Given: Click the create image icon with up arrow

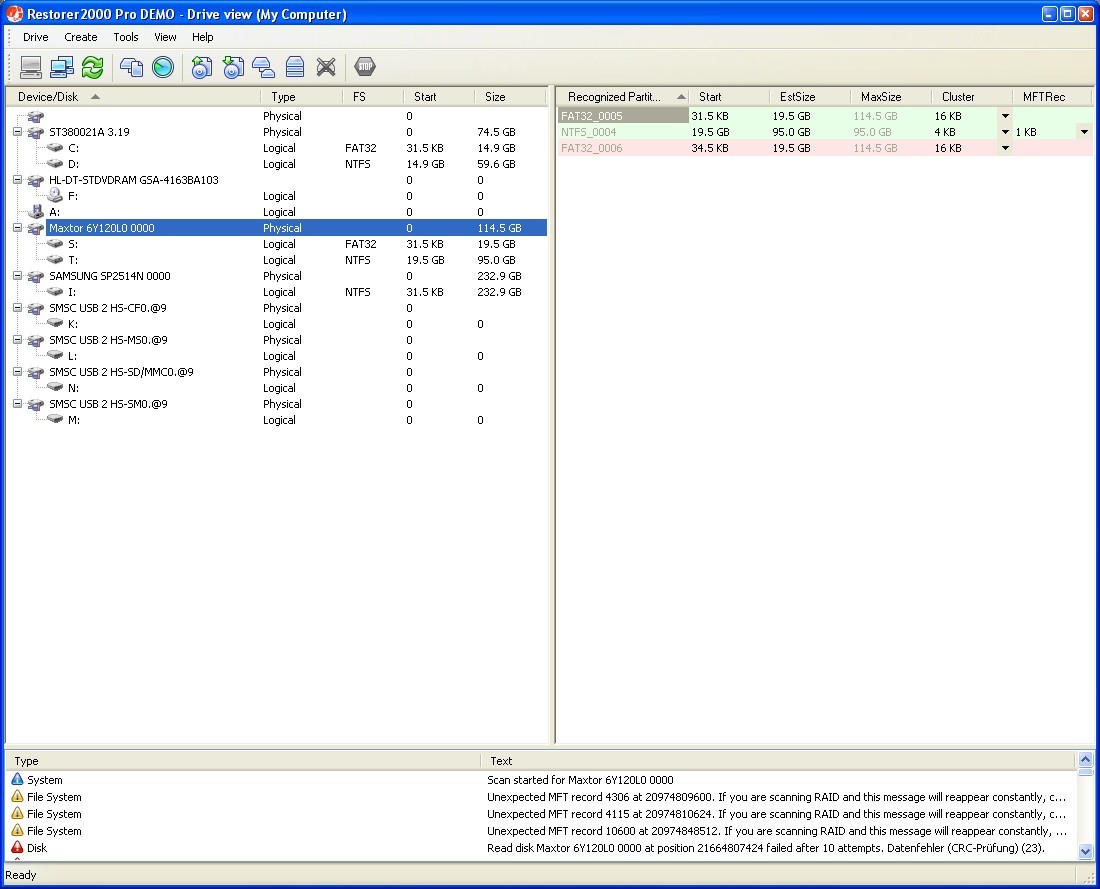Looking at the screenshot, I should click(x=201, y=67).
